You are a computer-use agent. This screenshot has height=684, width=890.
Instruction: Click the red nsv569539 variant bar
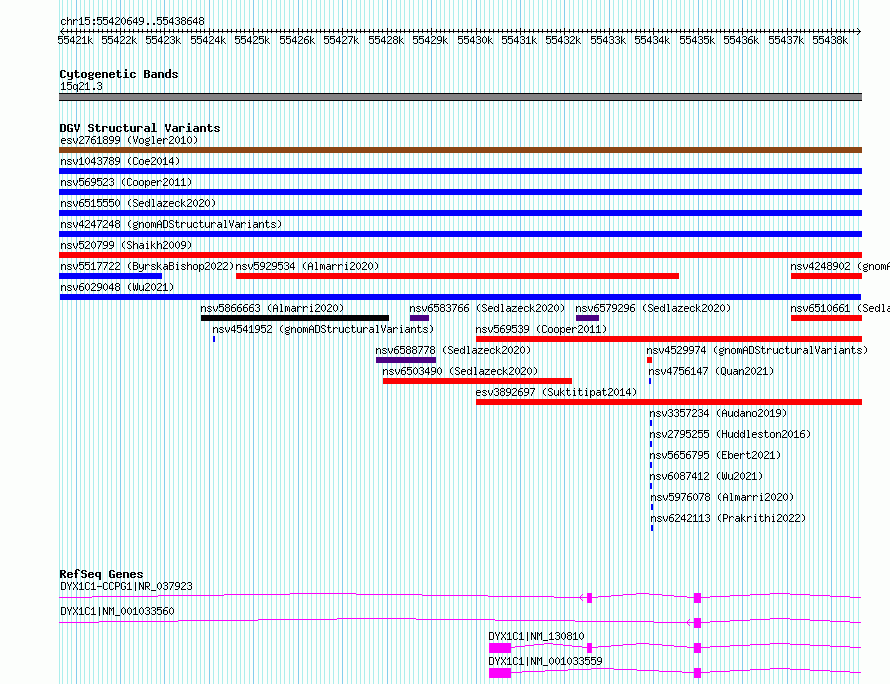[x=669, y=339]
